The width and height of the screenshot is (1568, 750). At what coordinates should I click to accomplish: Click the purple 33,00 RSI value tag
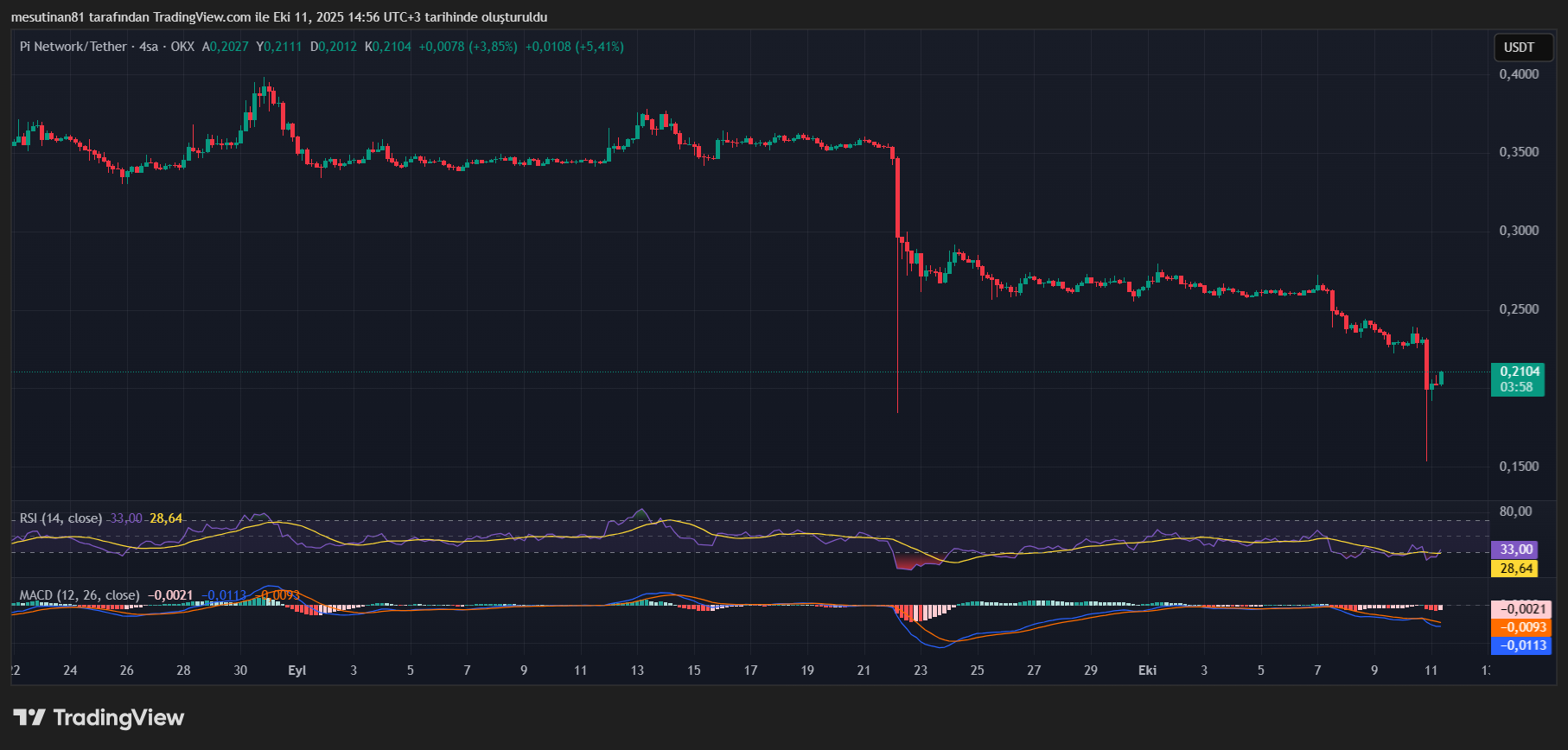point(1514,550)
